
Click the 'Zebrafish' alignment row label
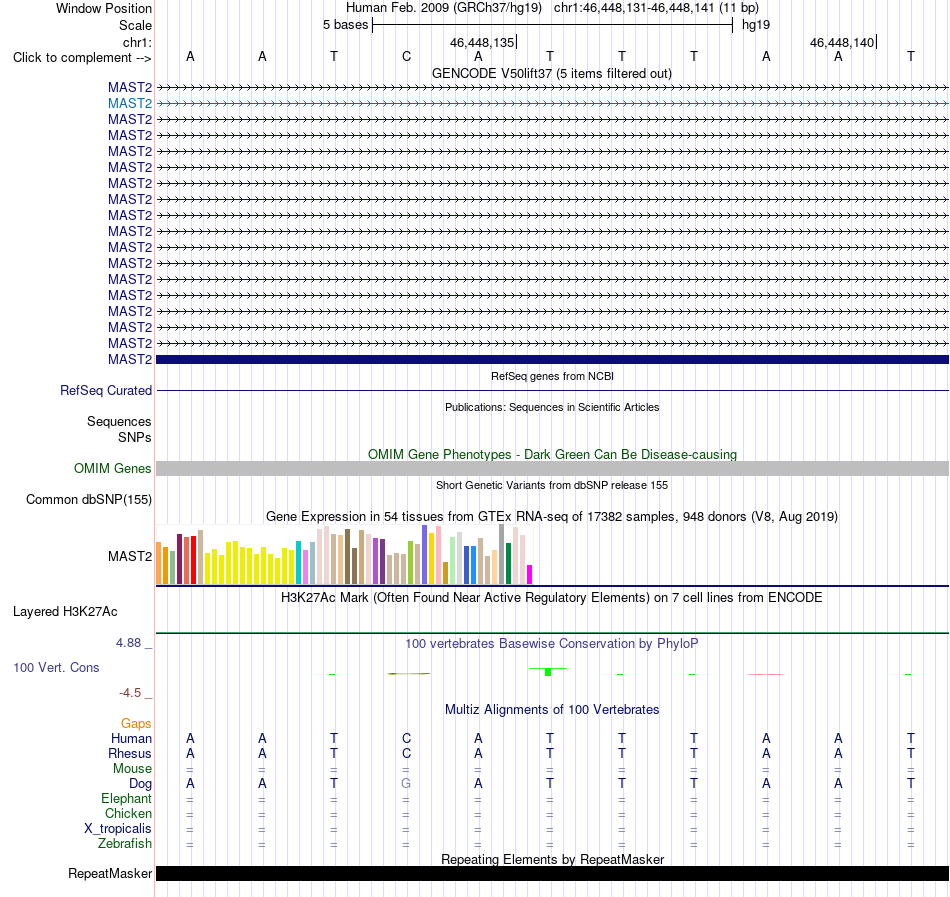[125, 844]
